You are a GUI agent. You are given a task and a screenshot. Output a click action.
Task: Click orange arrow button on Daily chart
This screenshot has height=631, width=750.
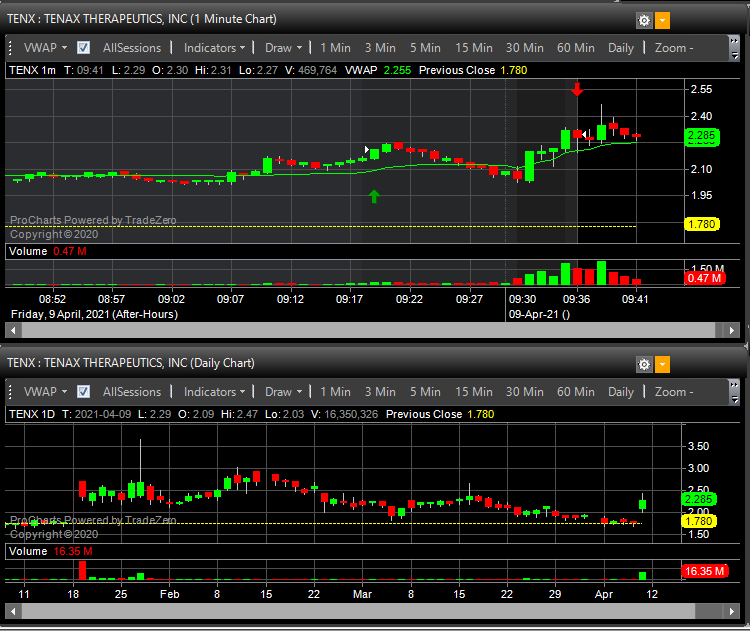click(x=663, y=364)
